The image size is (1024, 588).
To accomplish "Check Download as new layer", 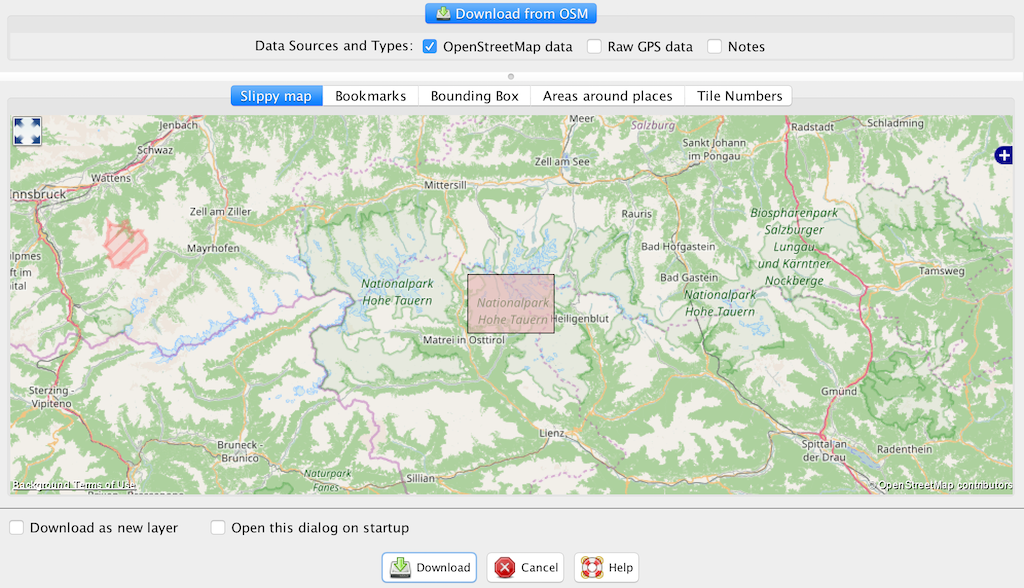I will [17, 528].
